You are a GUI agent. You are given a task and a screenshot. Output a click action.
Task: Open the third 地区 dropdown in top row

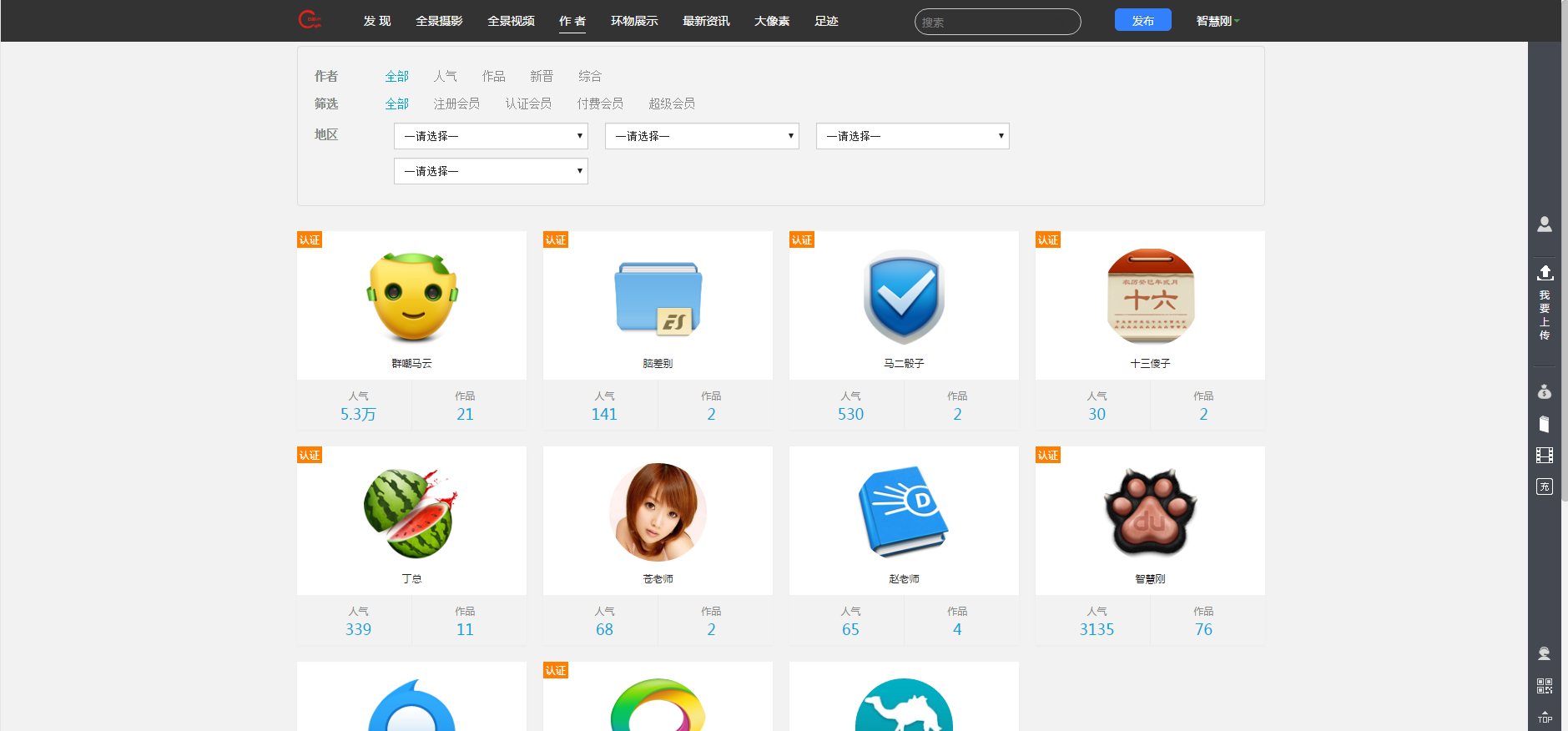coord(912,136)
